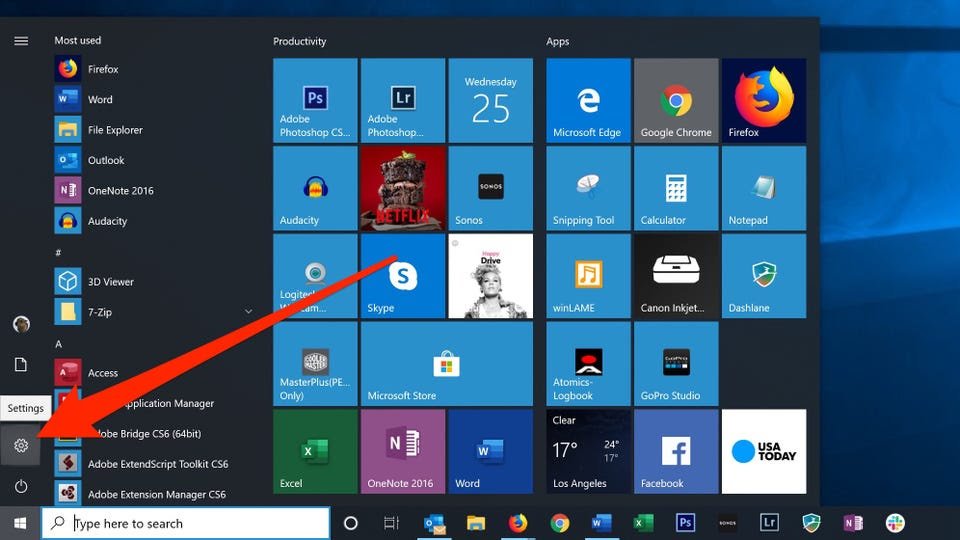The width and height of the screenshot is (960, 540).
Task: Launch the GoPro Studio tile
Action: click(676, 364)
